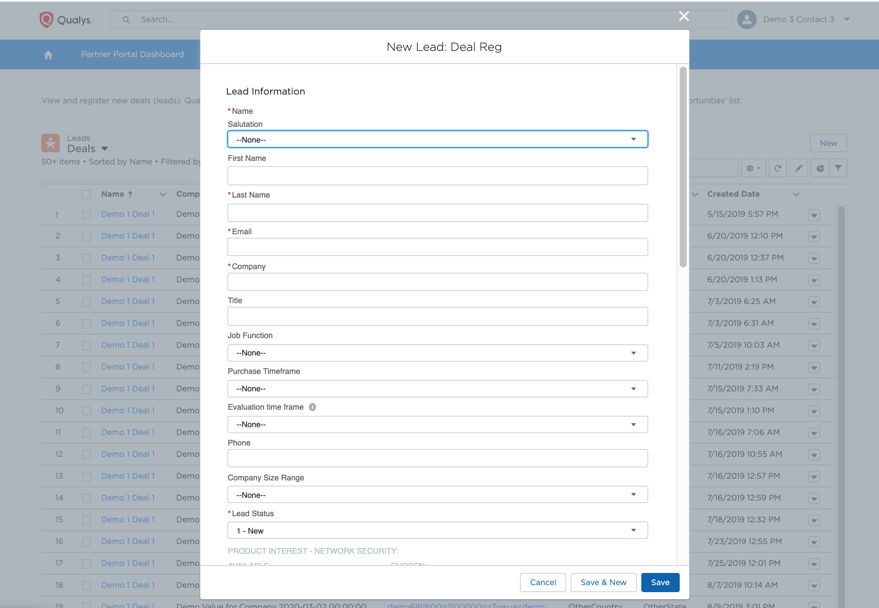Open row actions for 5/15/2019 5:57 PM
The height and width of the screenshot is (608, 879).
[x=814, y=215]
